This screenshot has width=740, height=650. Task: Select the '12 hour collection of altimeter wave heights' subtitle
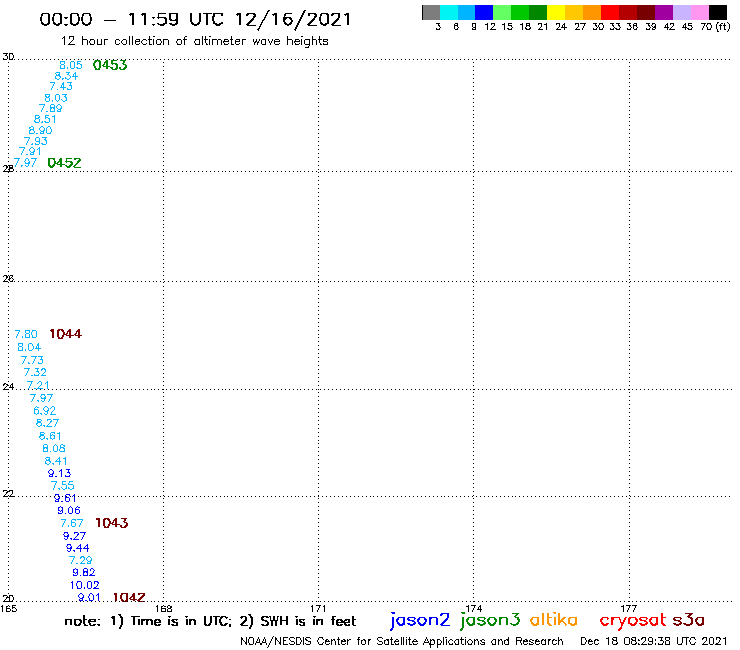(194, 41)
